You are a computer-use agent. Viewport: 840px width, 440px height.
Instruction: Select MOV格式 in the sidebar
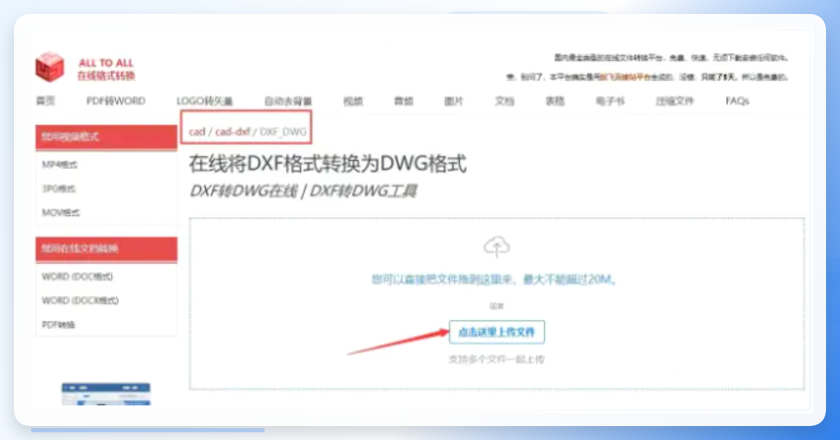61,213
